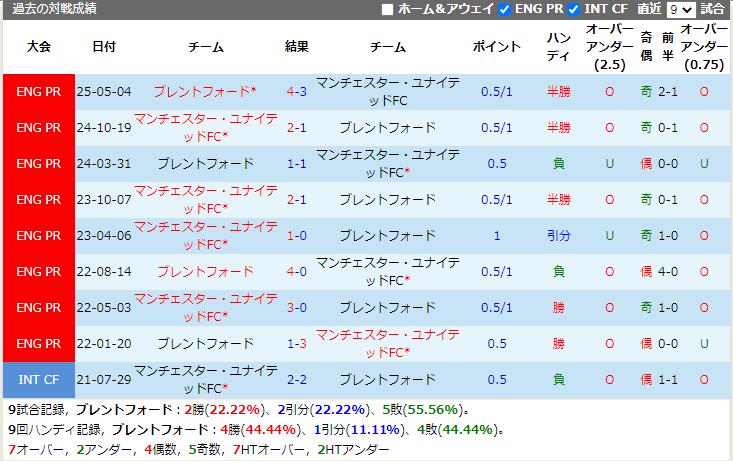Click the 前半 column header
Image resolution: width=733 pixels, height=461 pixels.
click(x=668, y=47)
